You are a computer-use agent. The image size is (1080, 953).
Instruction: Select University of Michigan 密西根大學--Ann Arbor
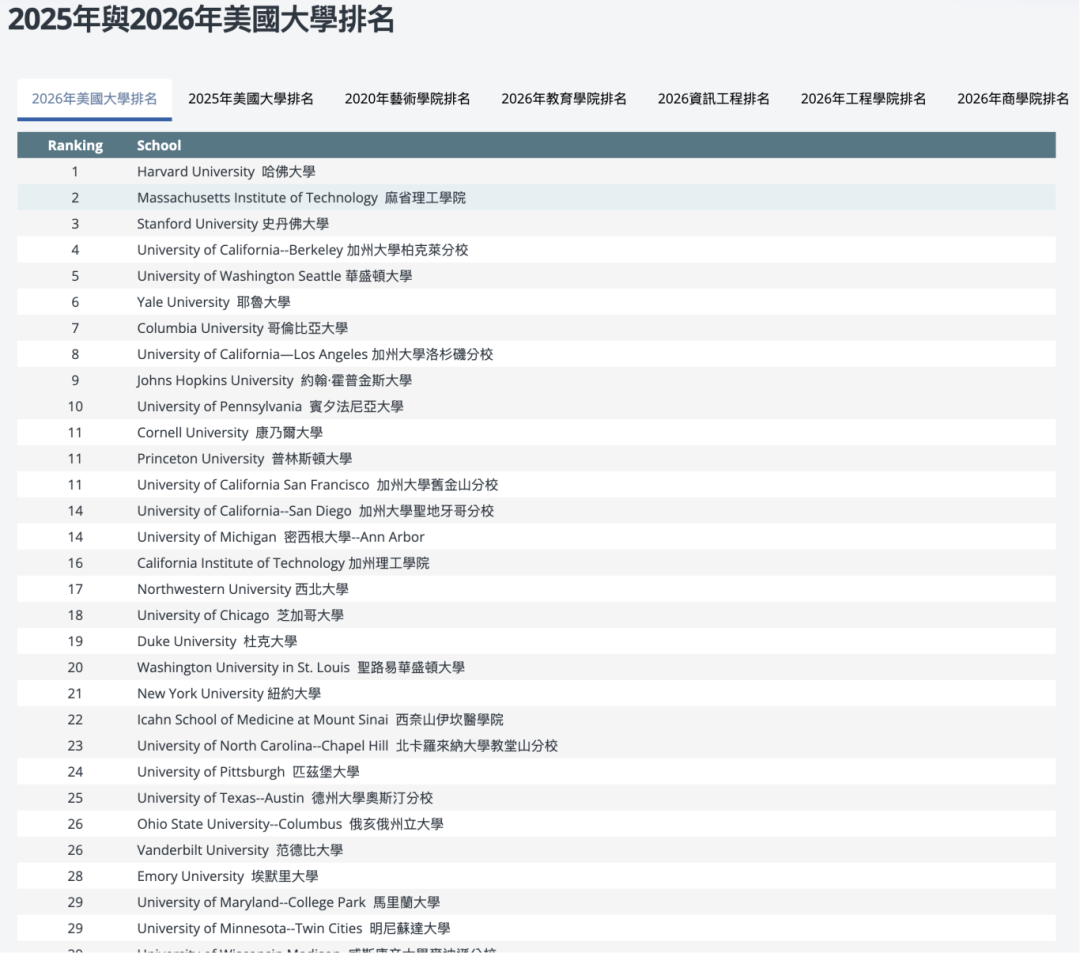click(280, 537)
